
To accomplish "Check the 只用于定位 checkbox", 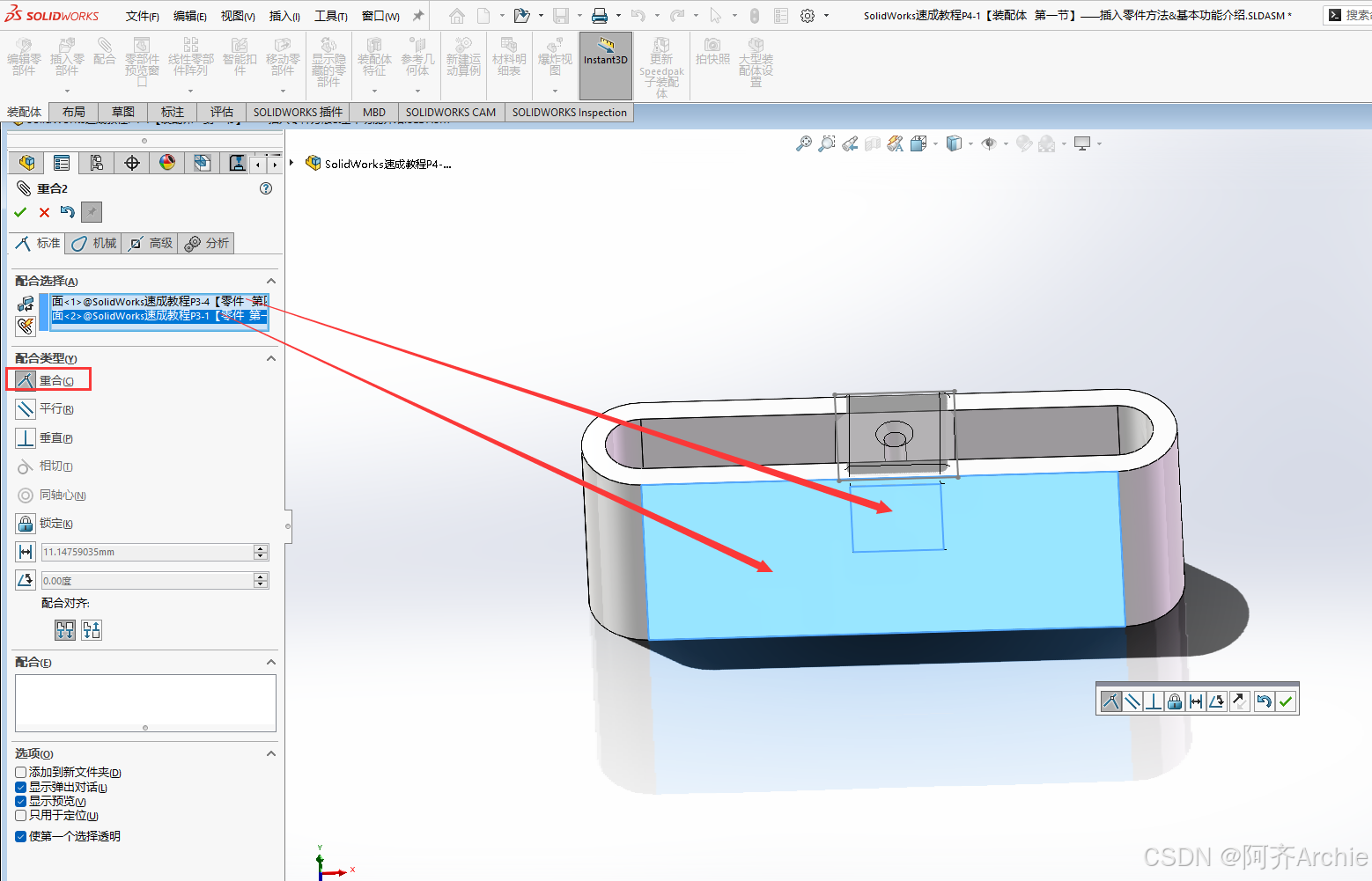I will pyautogui.click(x=20, y=815).
